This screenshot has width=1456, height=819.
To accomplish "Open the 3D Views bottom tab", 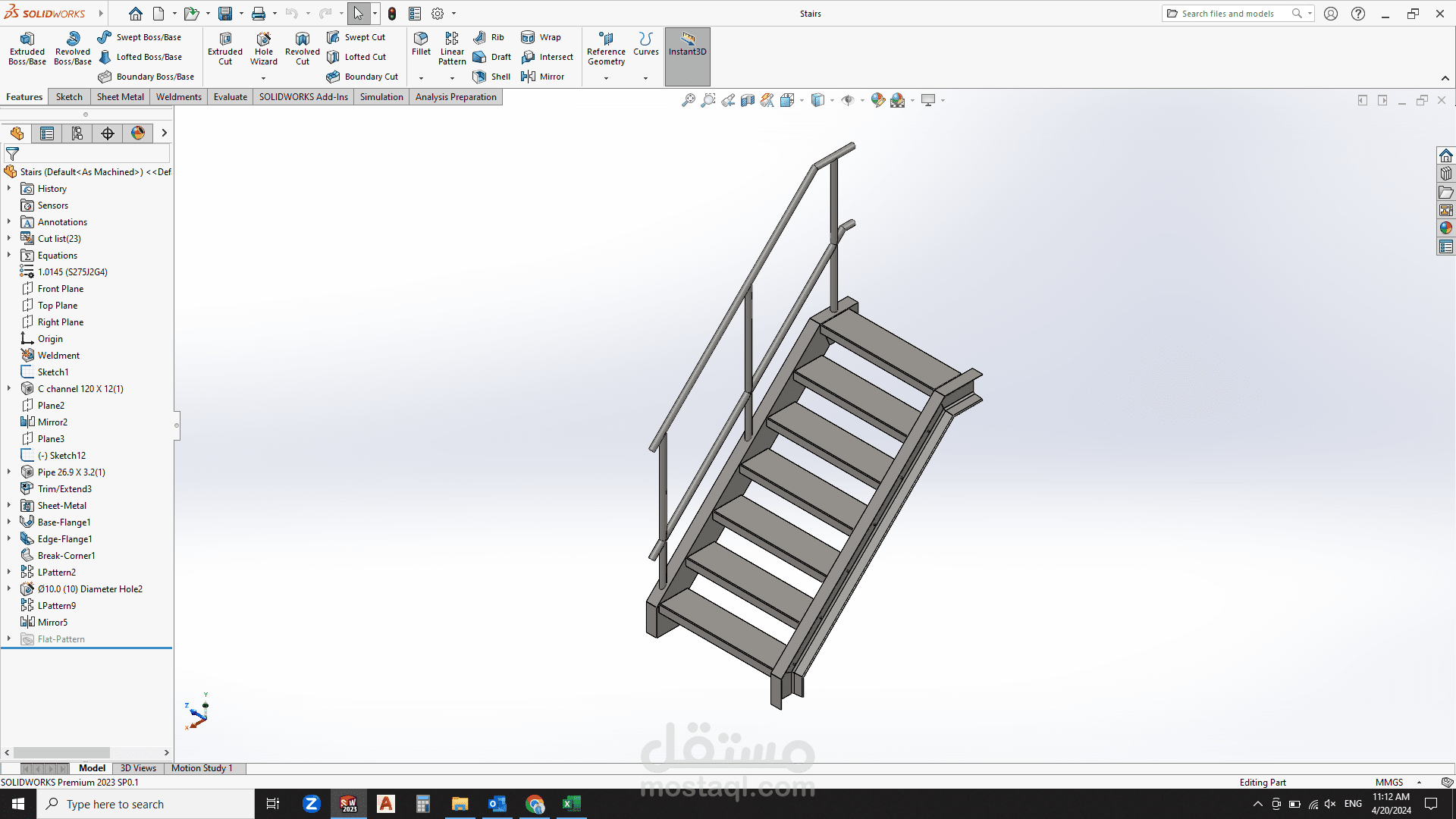I will (138, 768).
